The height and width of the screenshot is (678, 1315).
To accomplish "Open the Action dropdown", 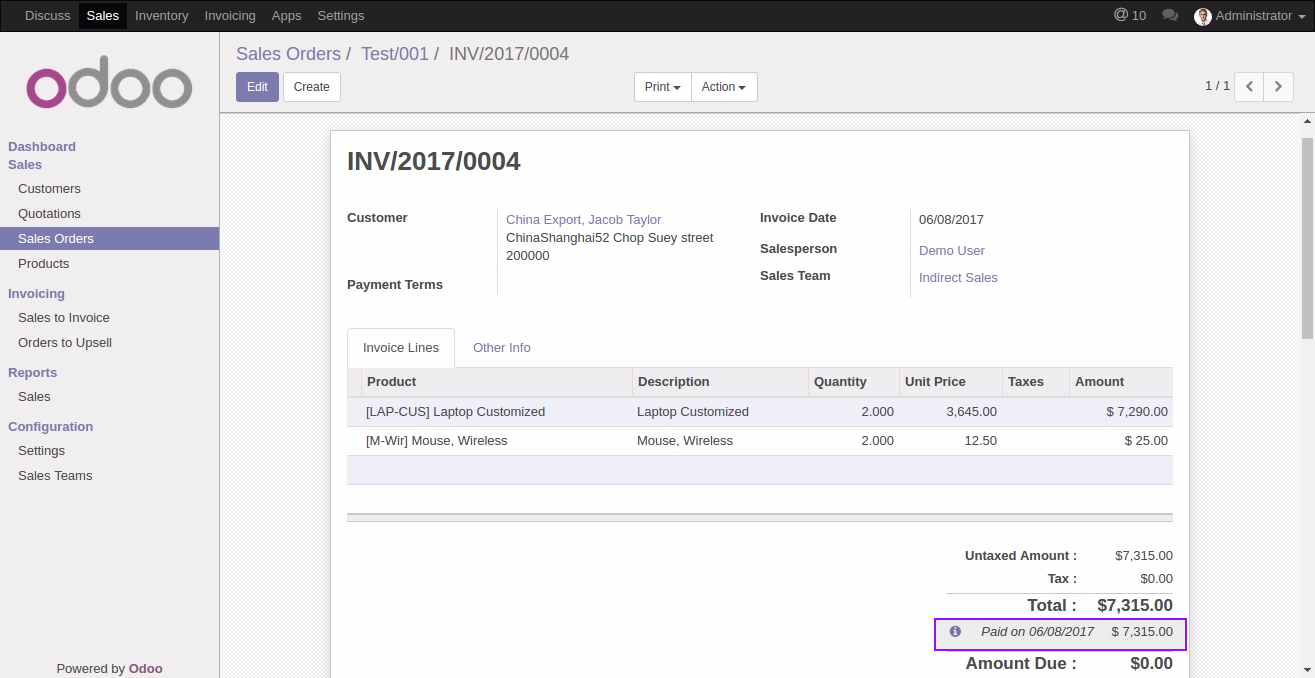I will pos(724,87).
